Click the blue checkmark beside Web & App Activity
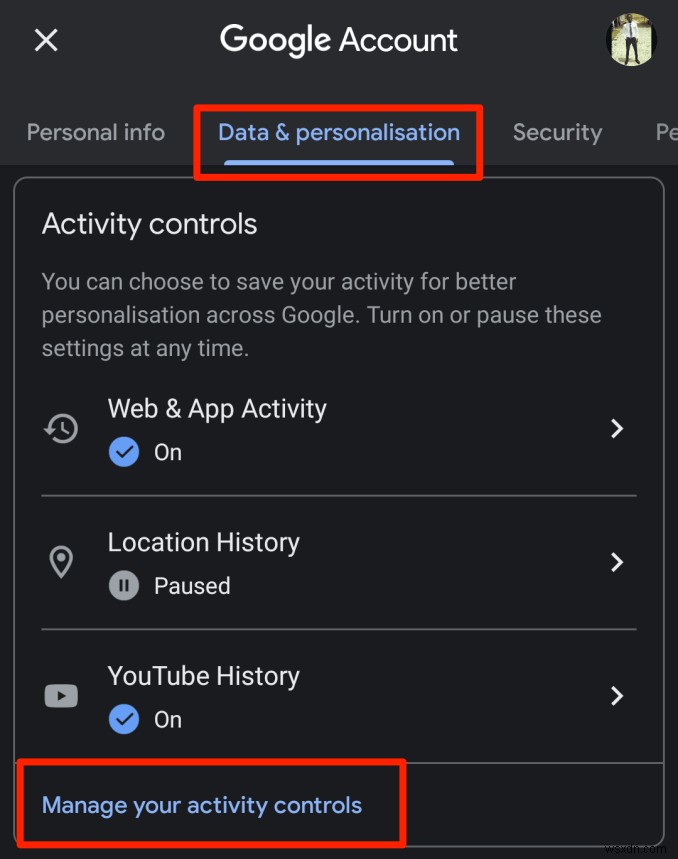678x859 pixels. [x=123, y=452]
